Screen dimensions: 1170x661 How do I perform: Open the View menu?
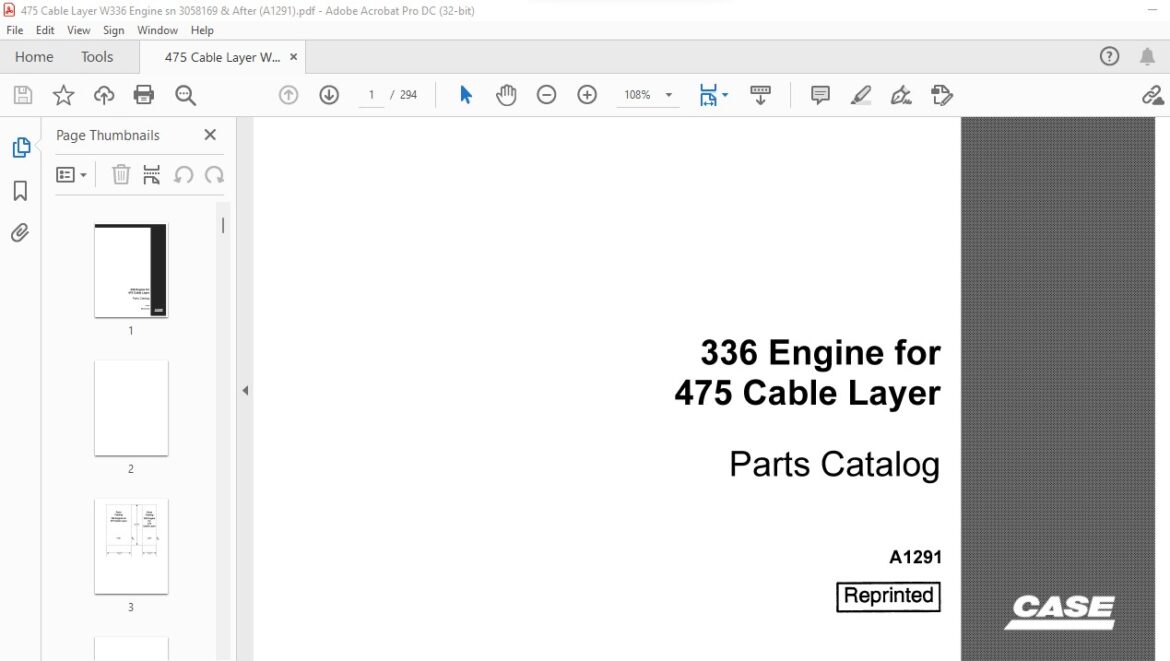[x=78, y=30]
